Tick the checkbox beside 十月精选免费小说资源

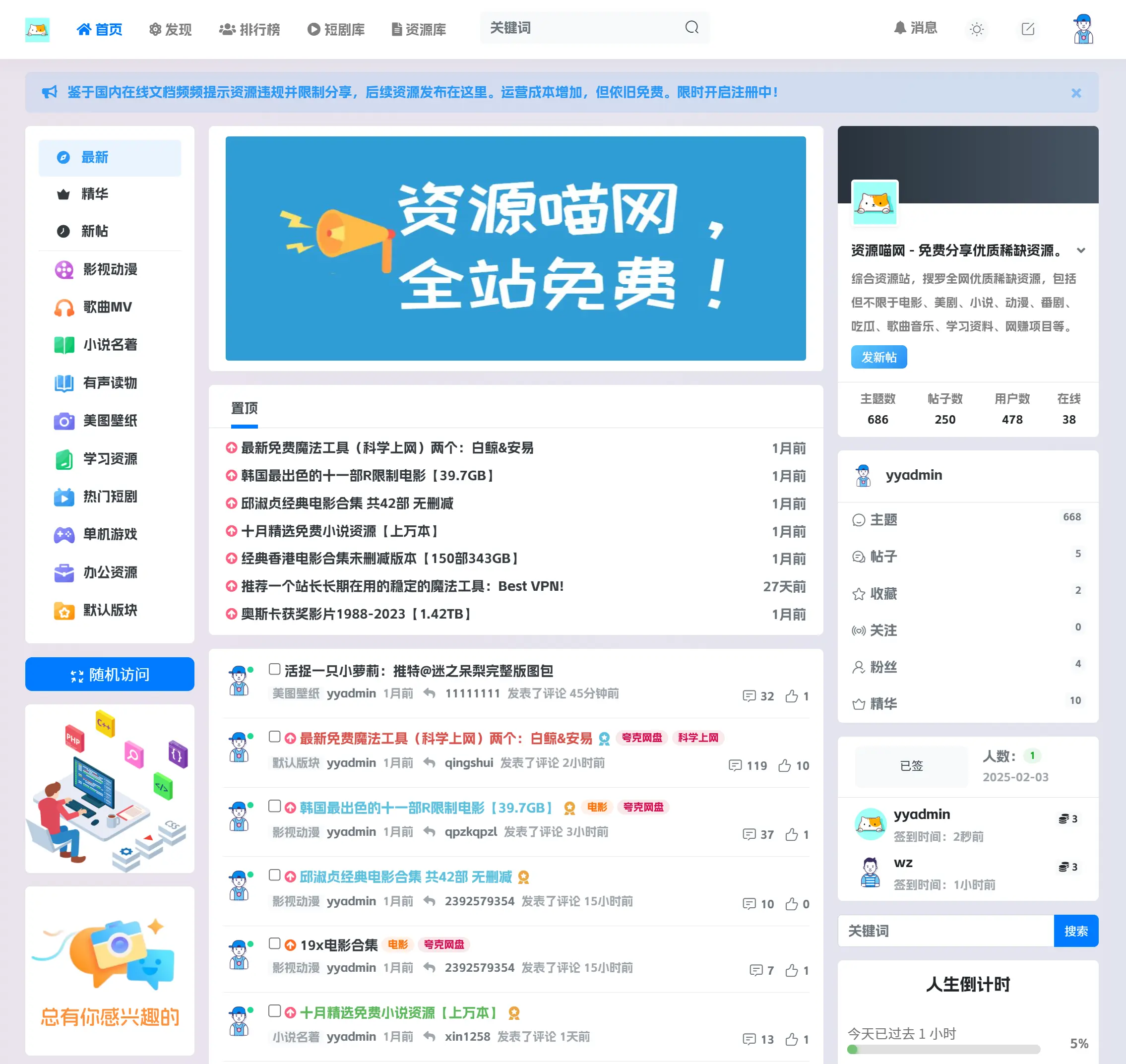275,1012
